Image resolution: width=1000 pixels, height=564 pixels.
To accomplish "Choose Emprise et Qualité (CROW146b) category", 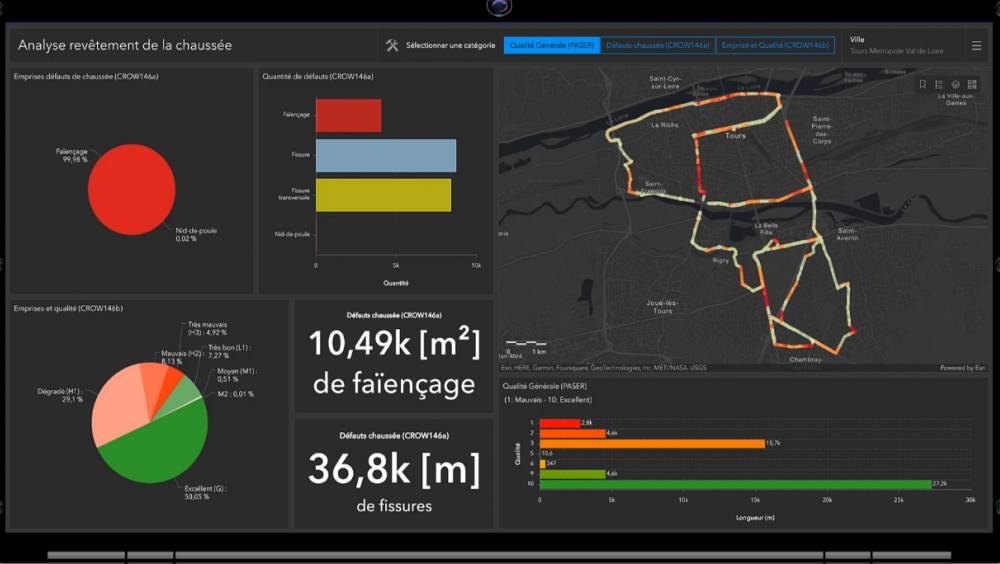I will coord(775,45).
